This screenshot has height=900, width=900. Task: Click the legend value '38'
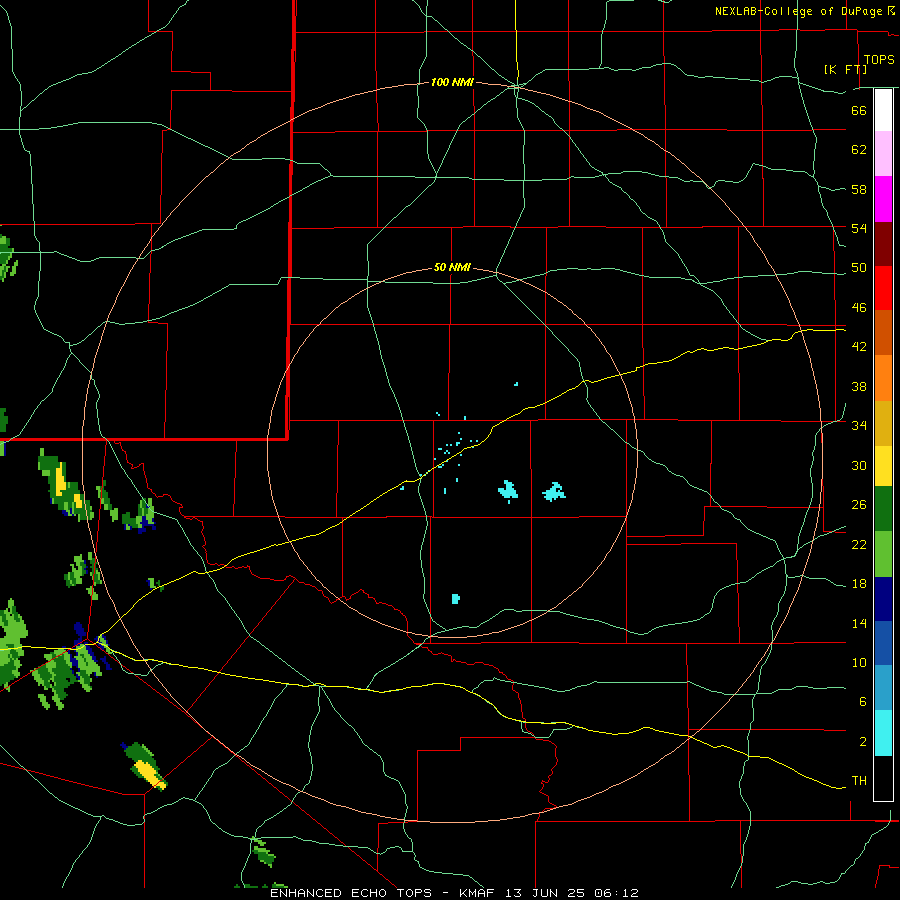(x=859, y=387)
